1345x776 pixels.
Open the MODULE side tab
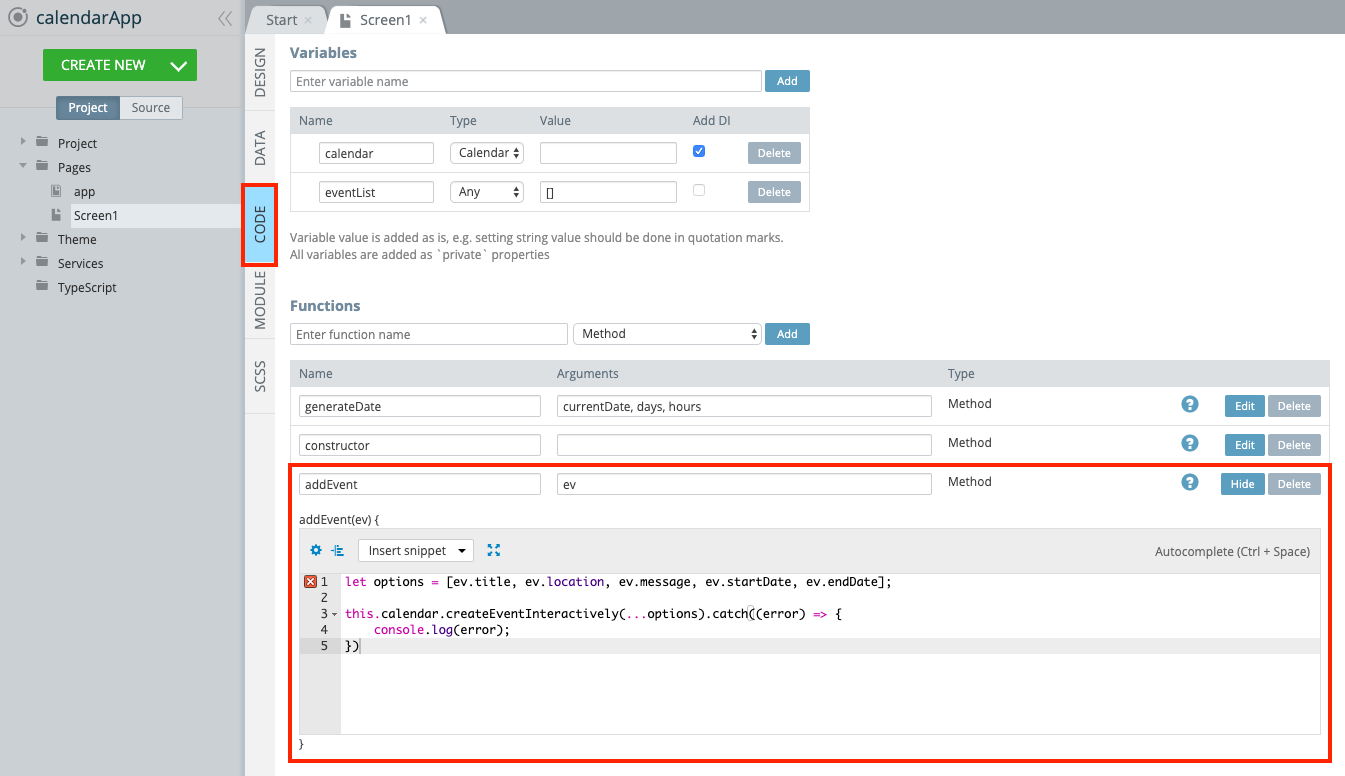[260, 299]
